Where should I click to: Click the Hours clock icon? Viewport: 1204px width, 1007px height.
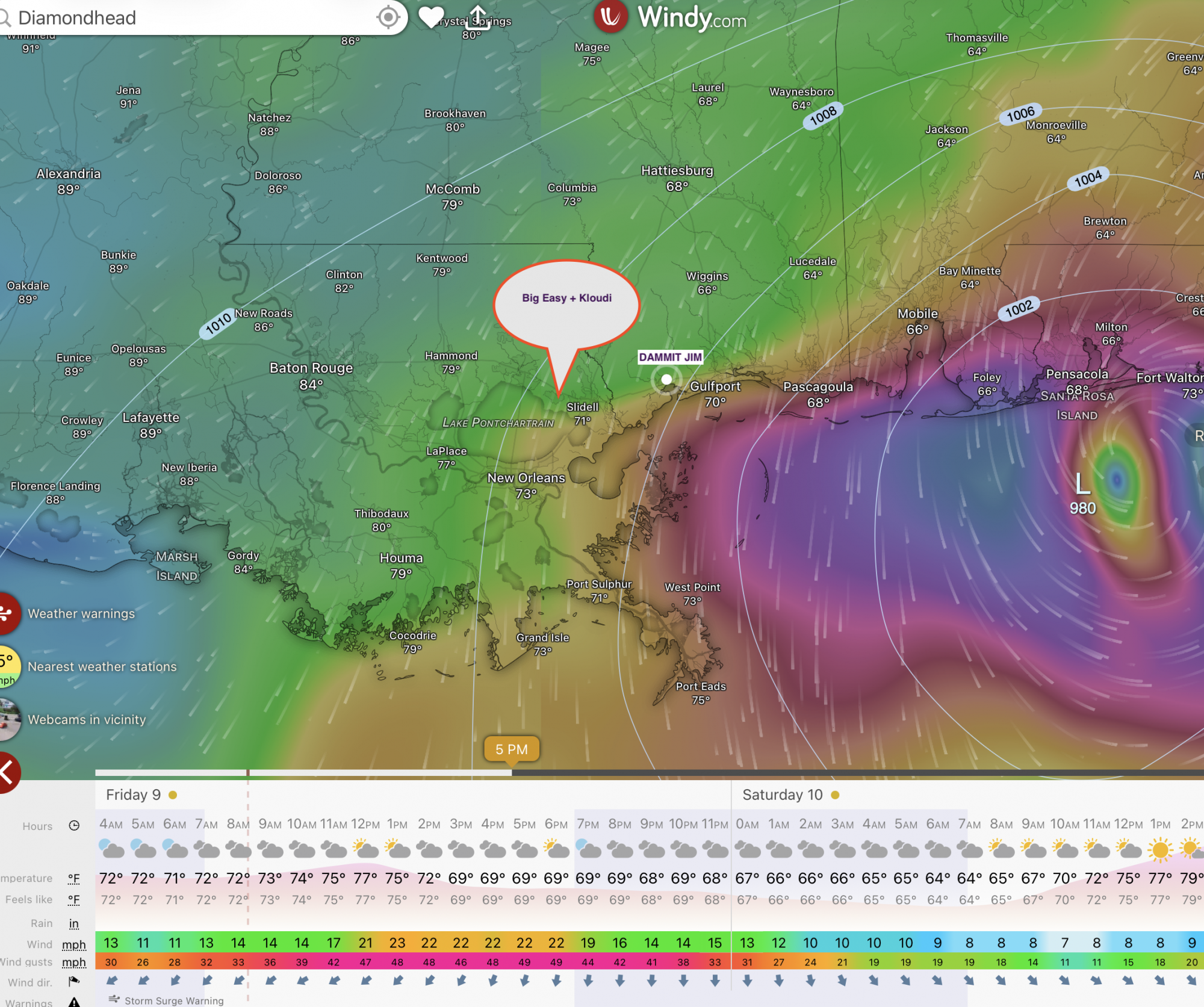[x=74, y=826]
